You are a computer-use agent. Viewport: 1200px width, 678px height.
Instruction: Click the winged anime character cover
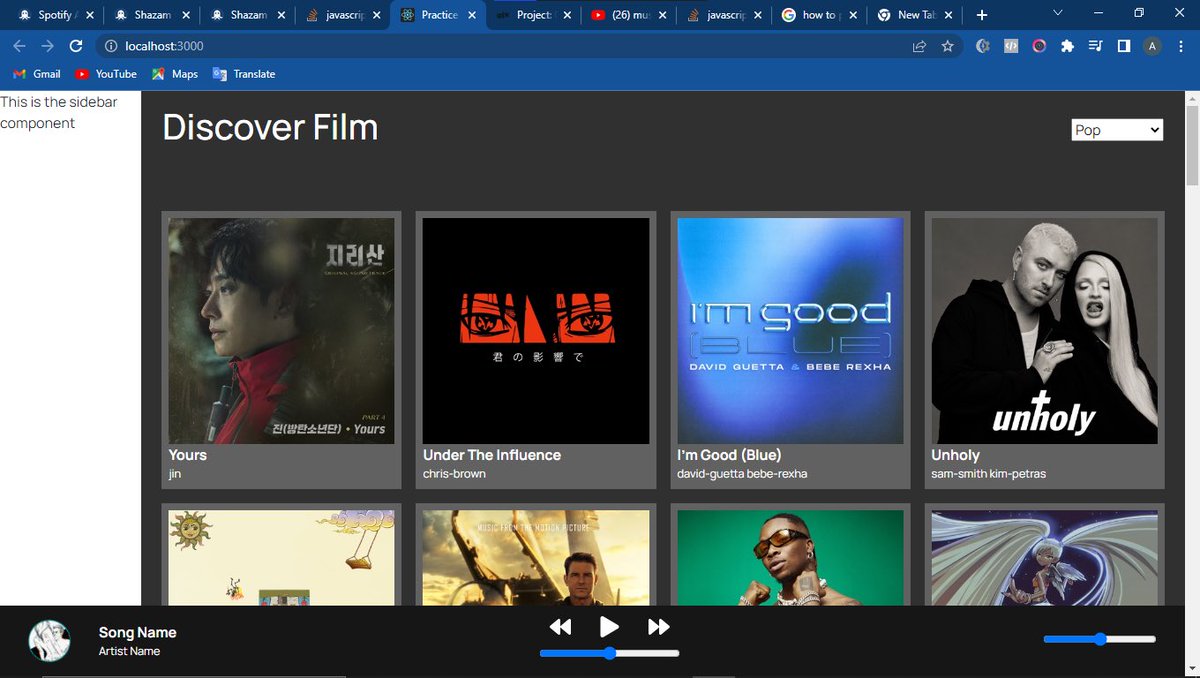pos(1044,558)
